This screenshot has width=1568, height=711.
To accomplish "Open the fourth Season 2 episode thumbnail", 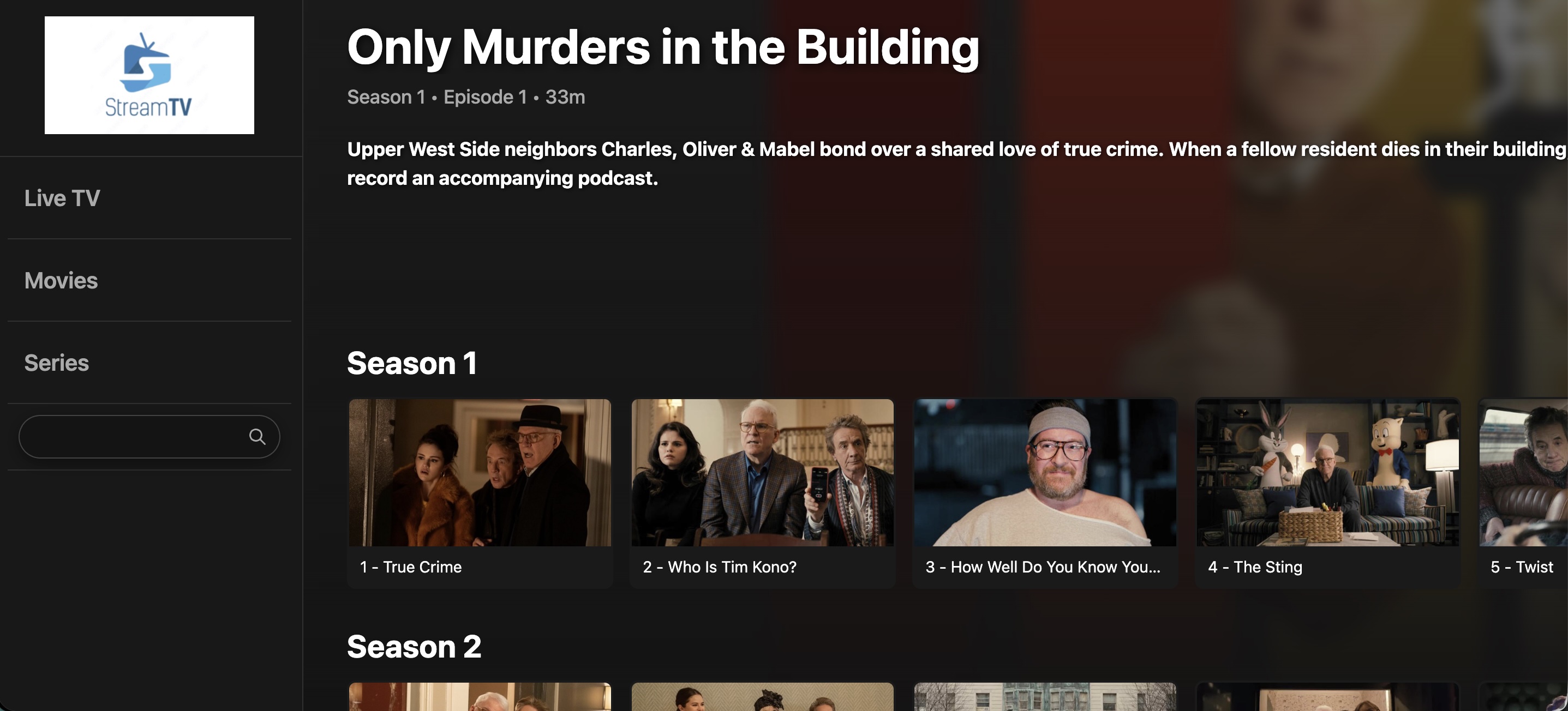I will (x=1327, y=696).
